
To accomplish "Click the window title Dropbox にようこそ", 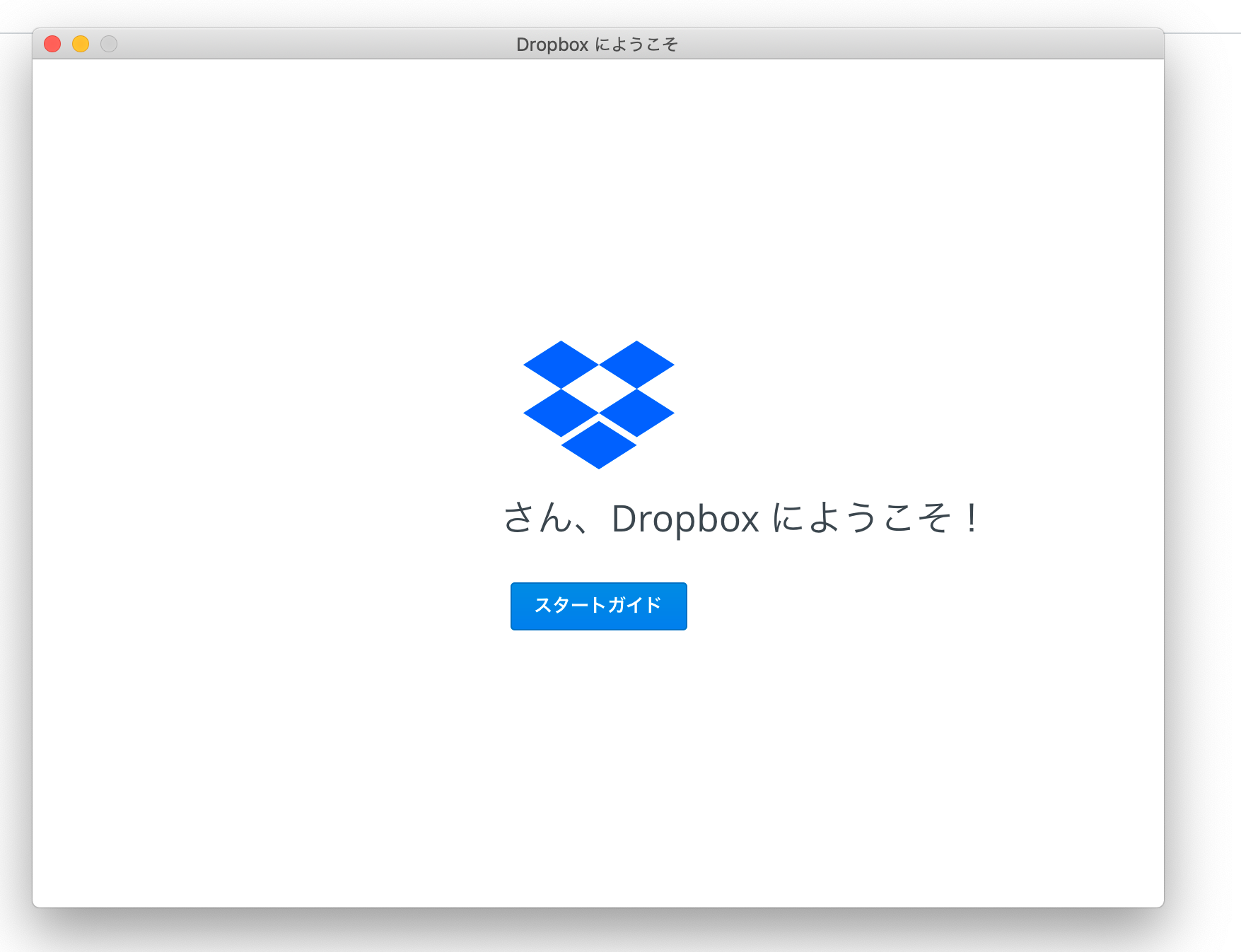I will tap(598, 45).
